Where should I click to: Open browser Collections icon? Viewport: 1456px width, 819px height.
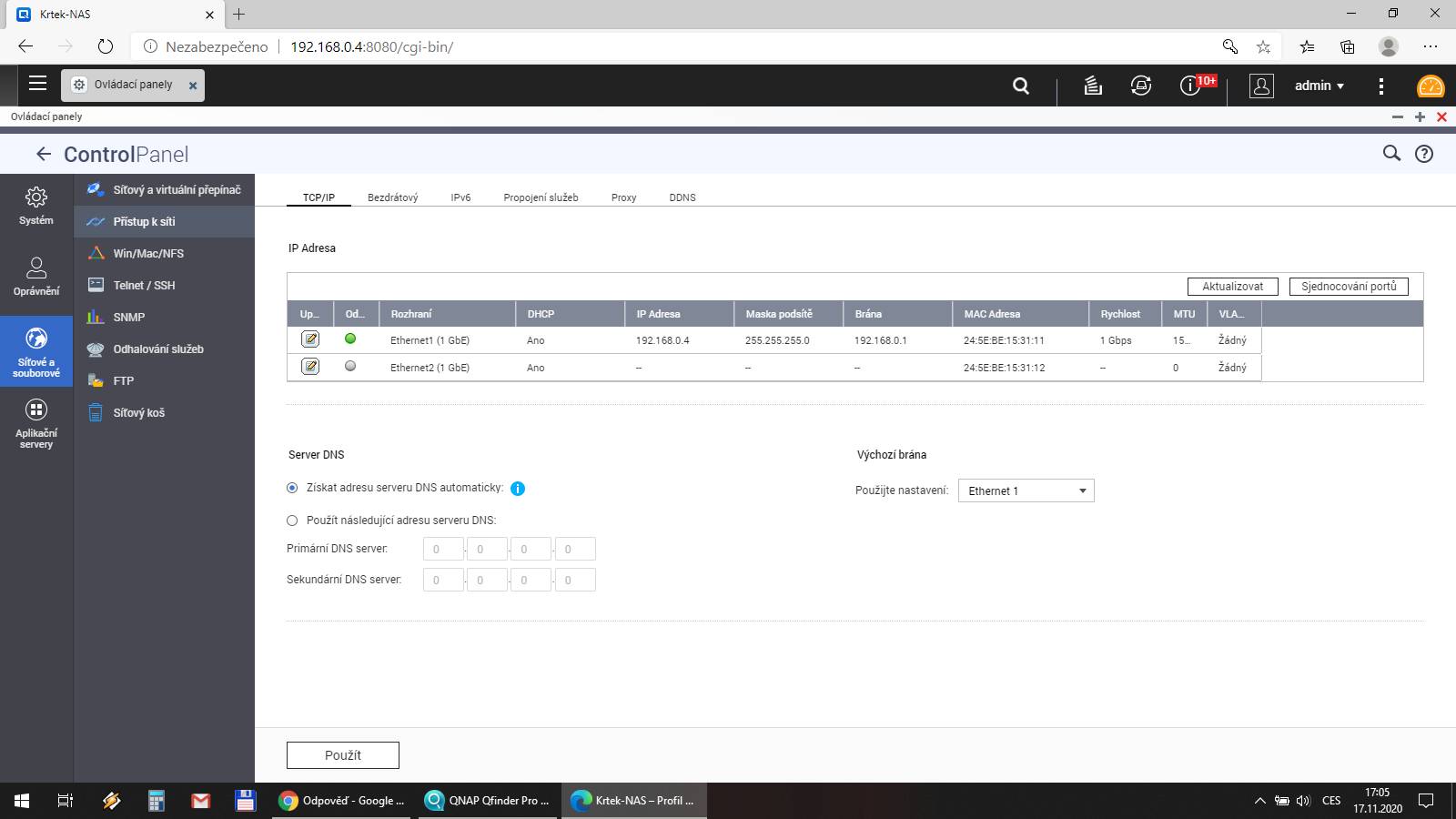pyautogui.click(x=1348, y=46)
